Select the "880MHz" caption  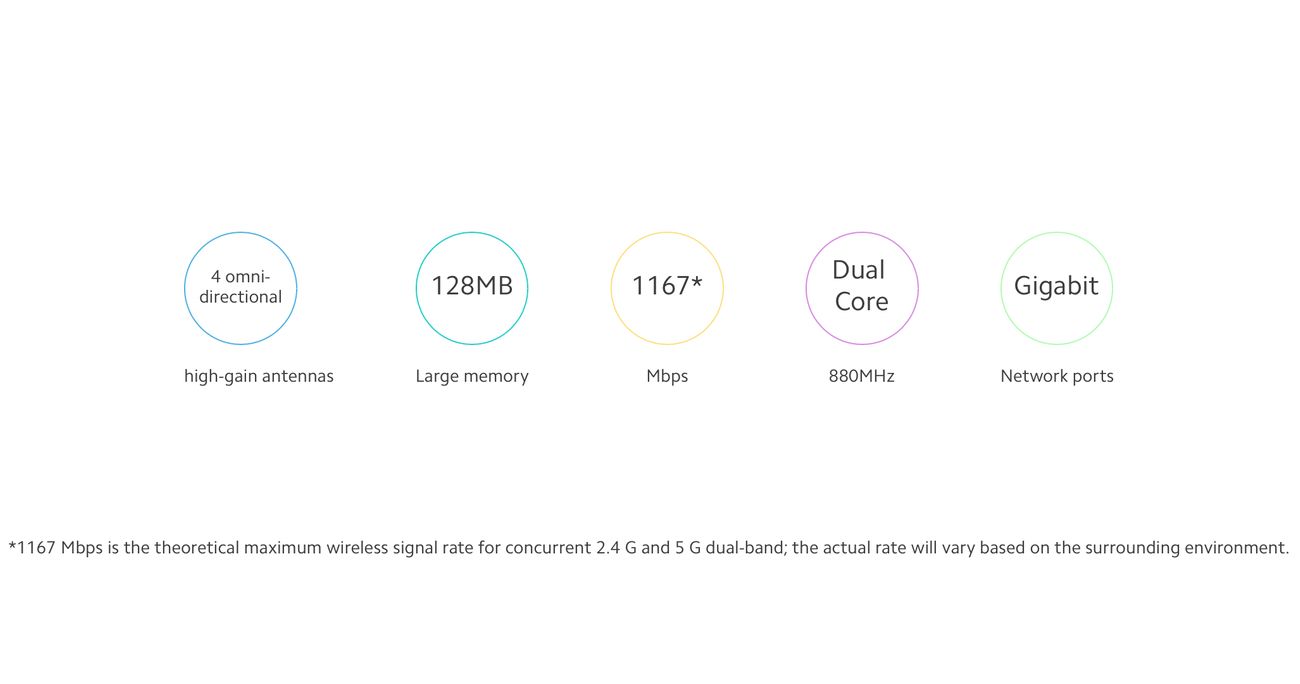click(861, 376)
